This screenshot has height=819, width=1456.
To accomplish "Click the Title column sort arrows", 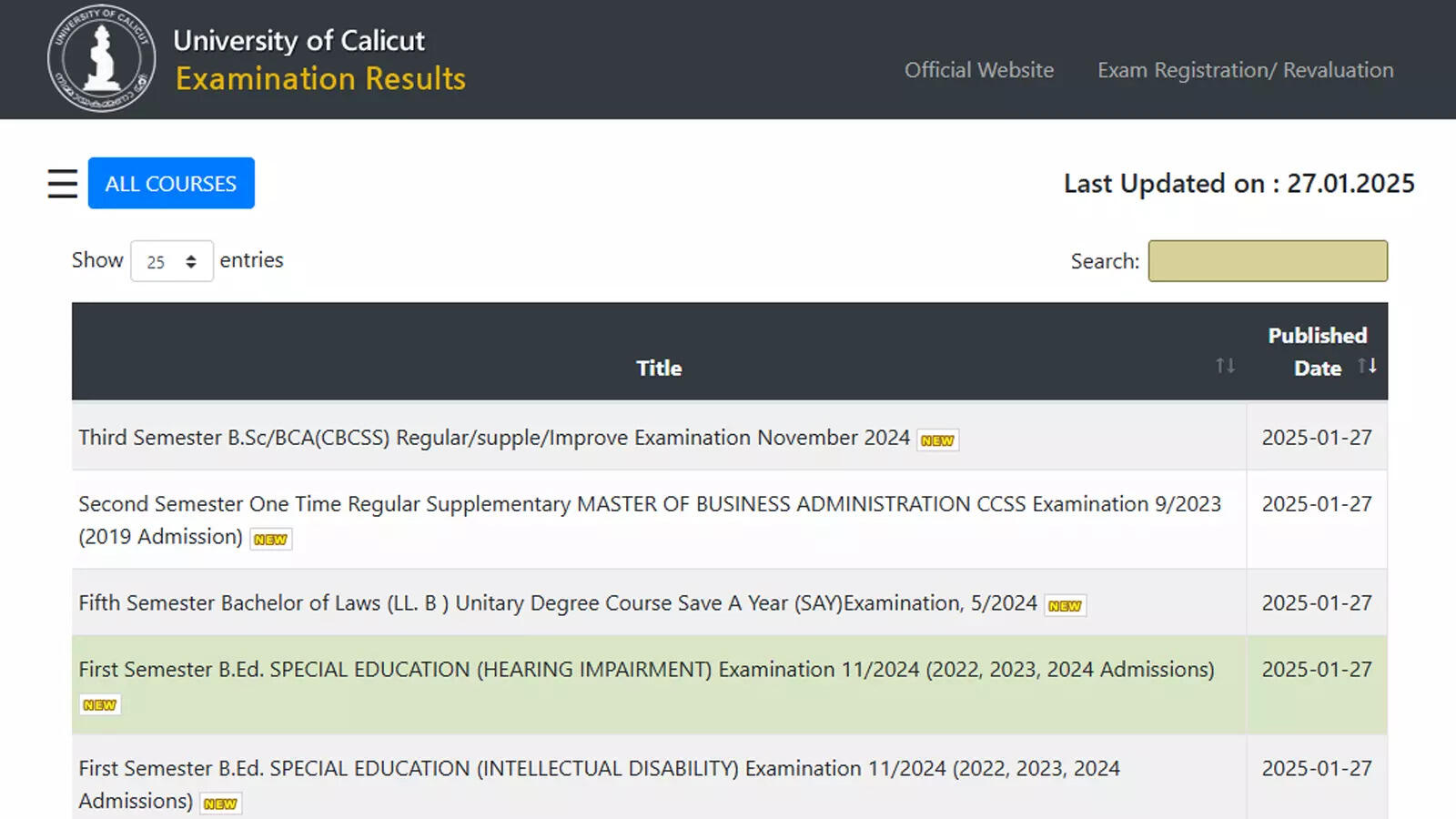I will coord(1224,367).
